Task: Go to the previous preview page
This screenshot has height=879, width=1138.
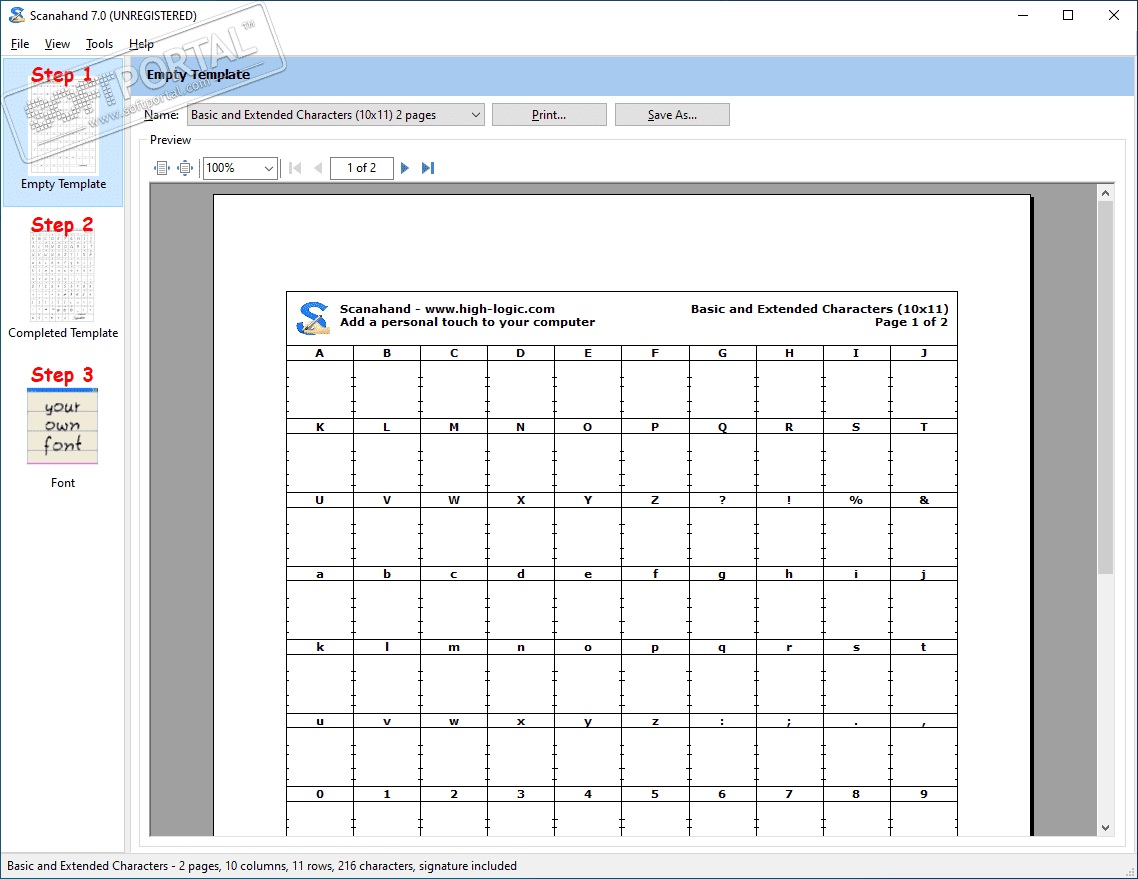Action: (x=318, y=168)
